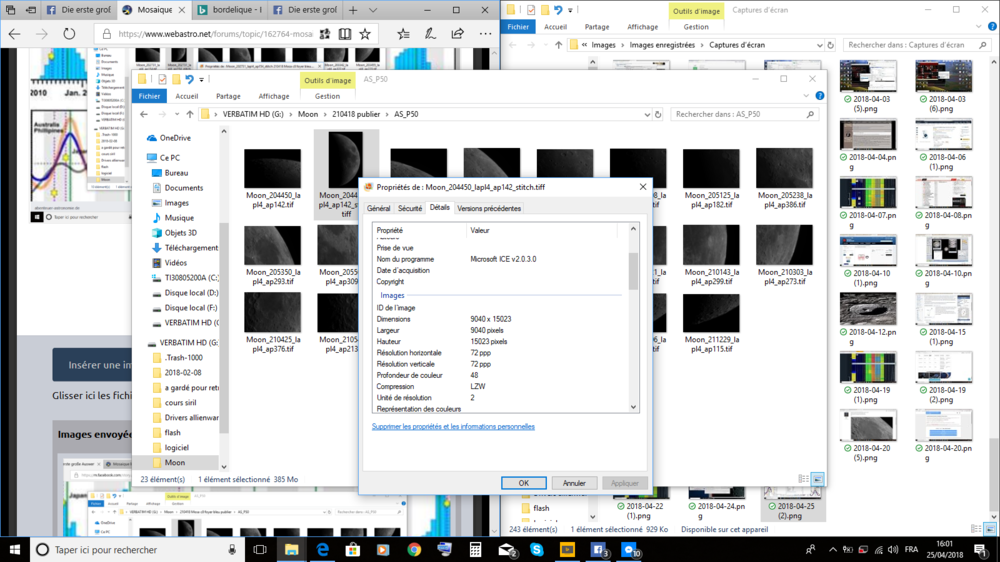Select thumbnail 2018-04-06 (1).png in Captures window
The height and width of the screenshot is (562, 1000).
(943, 145)
